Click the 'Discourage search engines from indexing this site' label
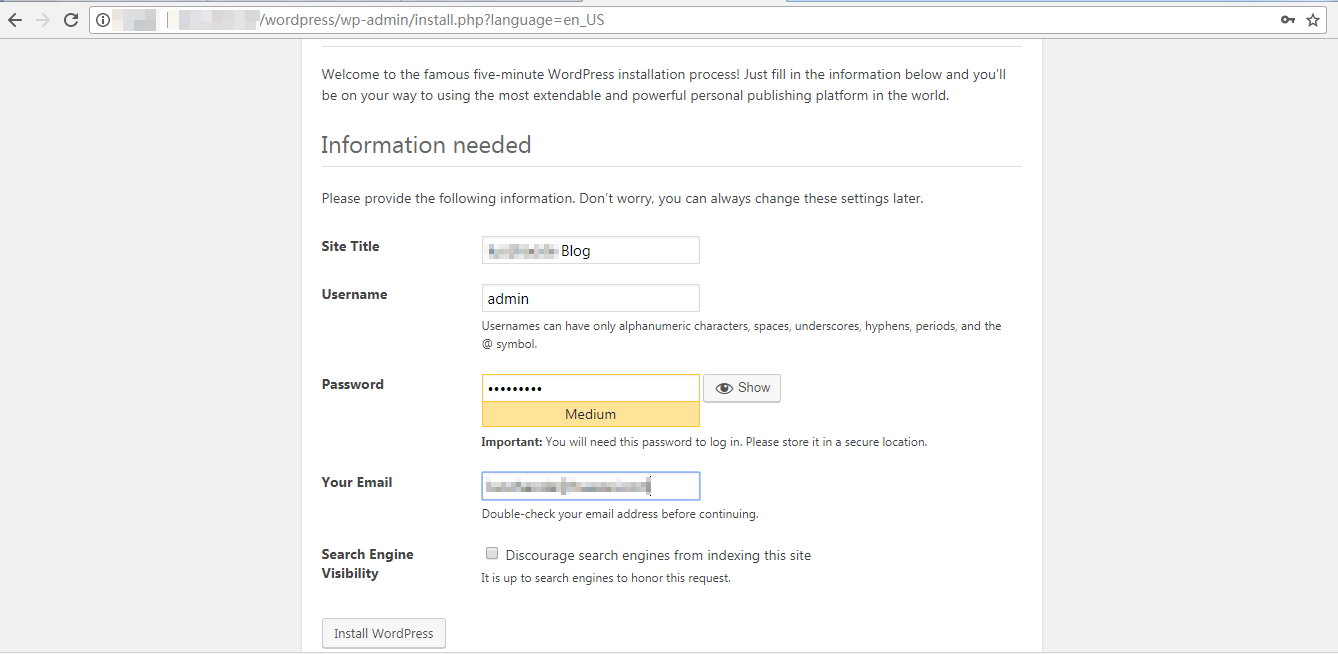This screenshot has width=1338, height=654. coord(658,555)
